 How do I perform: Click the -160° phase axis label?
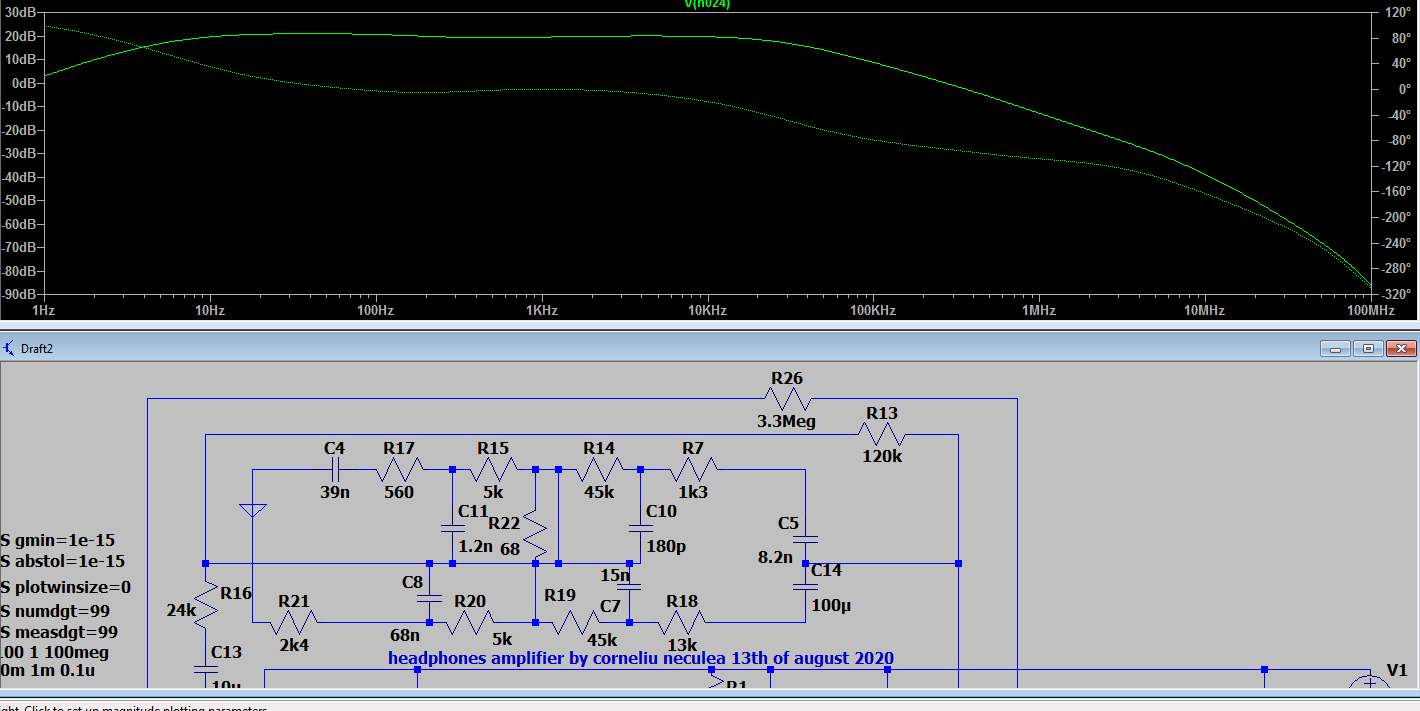coord(1396,192)
